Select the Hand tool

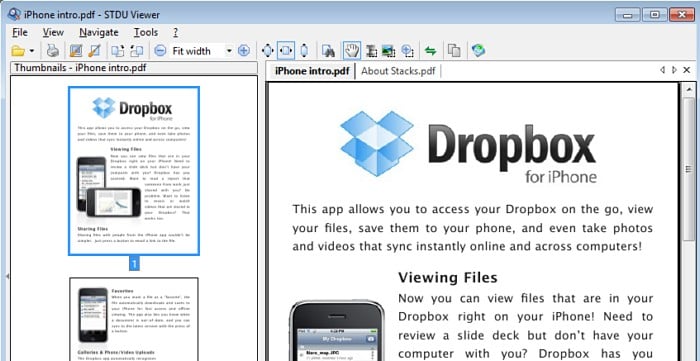click(352, 51)
